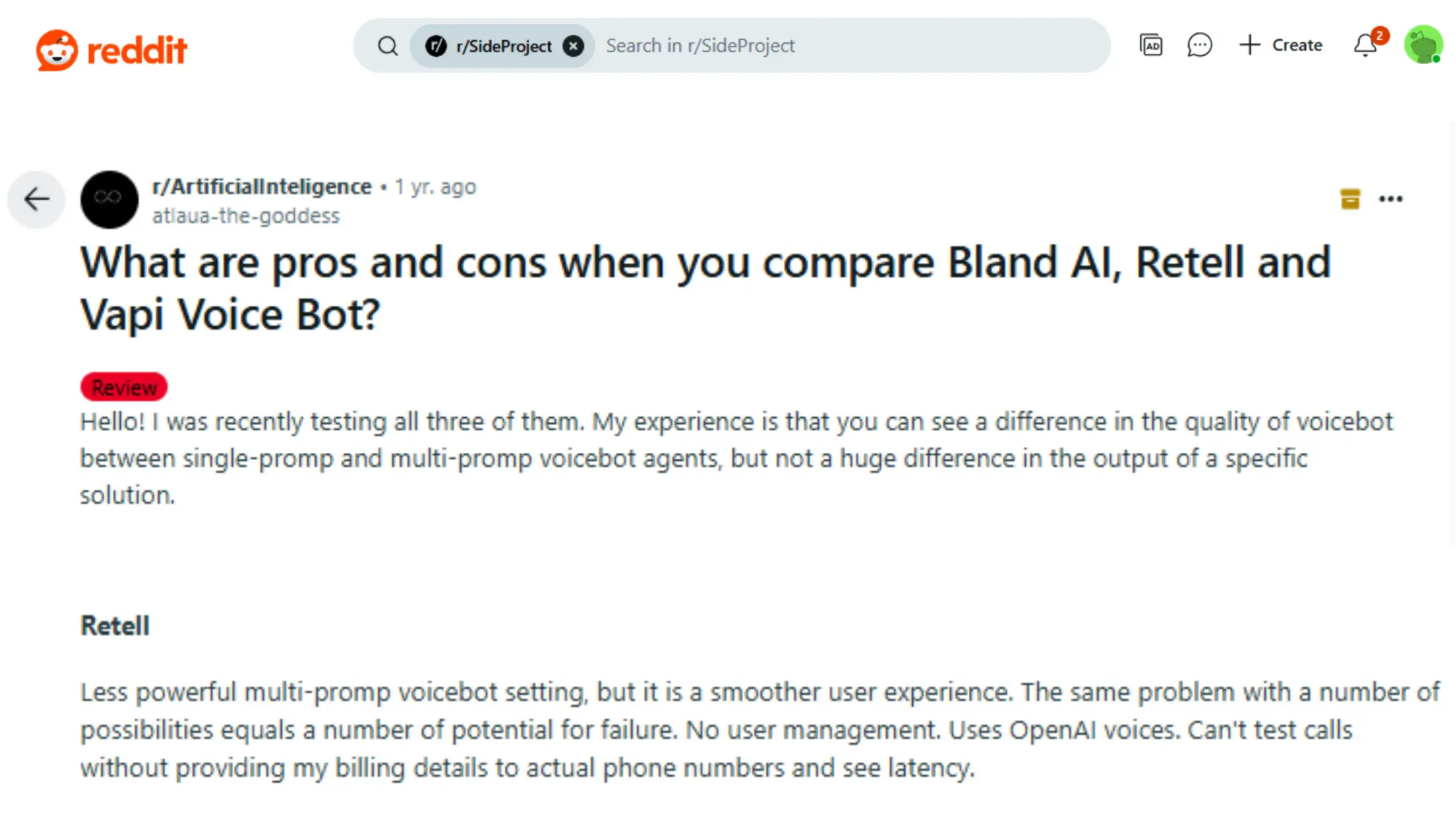The width and height of the screenshot is (1456, 819).
Task: Select the Review flair tag
Action: 123,387
